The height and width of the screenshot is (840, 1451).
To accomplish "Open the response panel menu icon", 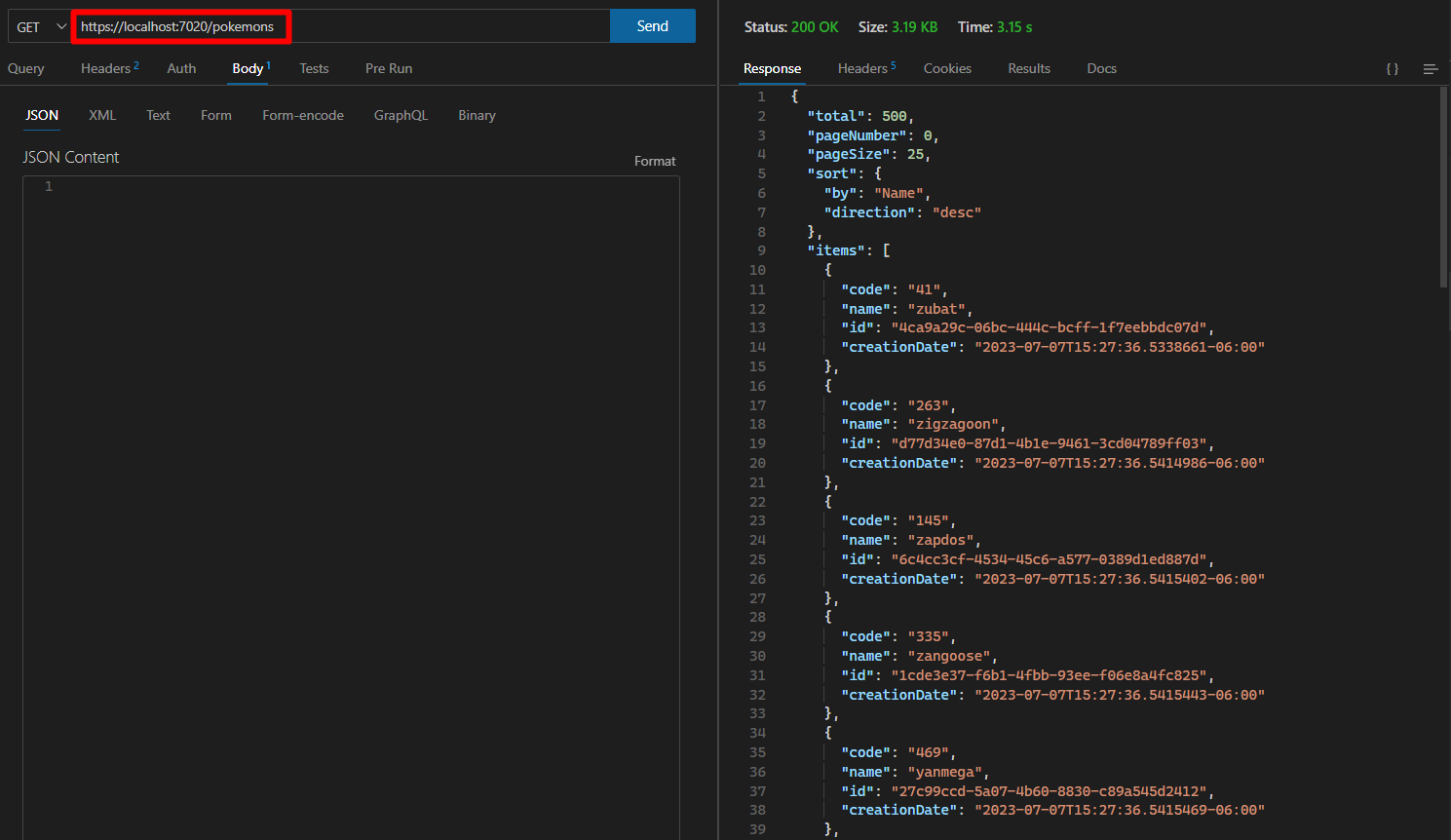I will (1431, 69).
